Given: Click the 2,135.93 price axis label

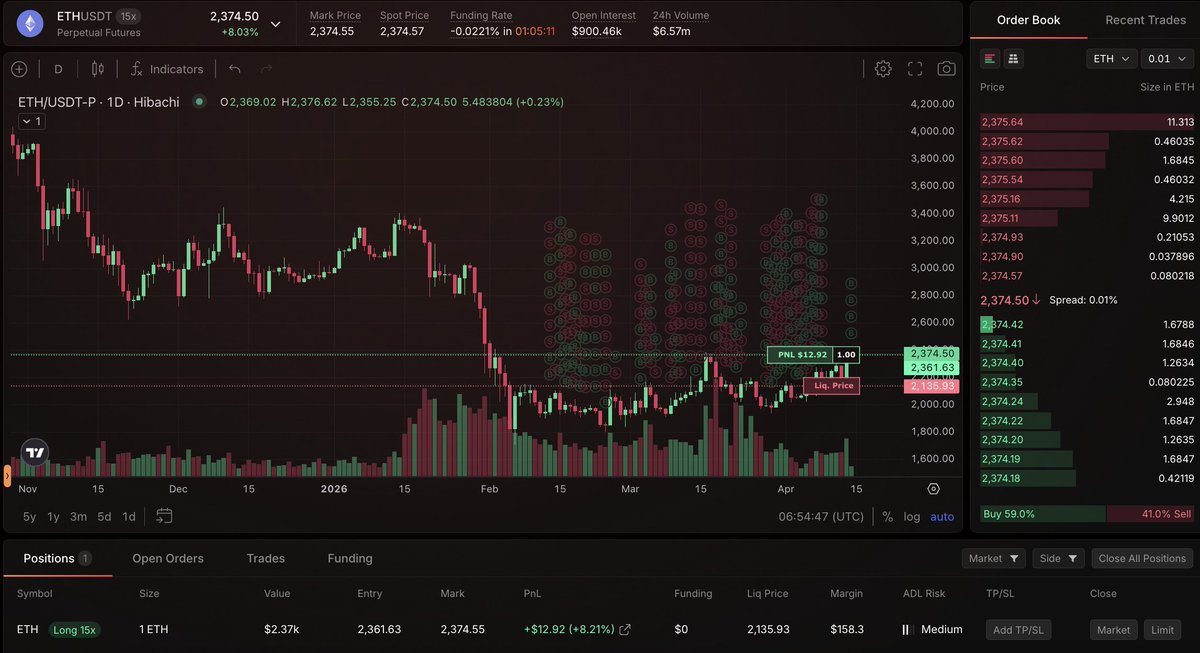Looking at the screenshot, I should click(x=930, y=385).
